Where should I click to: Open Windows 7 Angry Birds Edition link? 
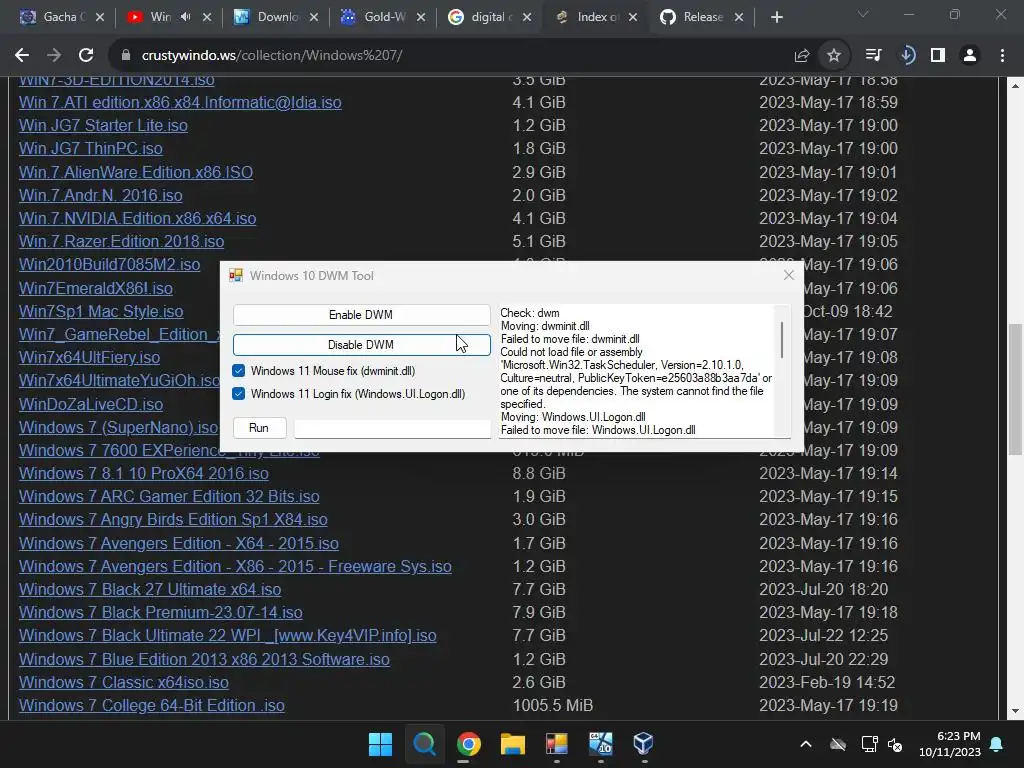tap(173, 520)
